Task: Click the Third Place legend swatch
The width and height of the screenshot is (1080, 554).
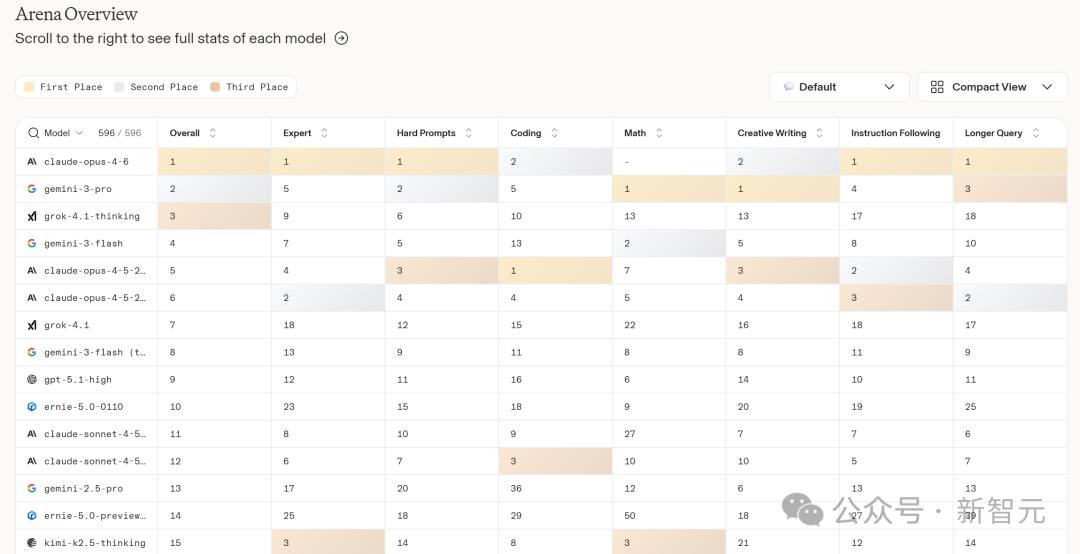Action: [215, 87]
